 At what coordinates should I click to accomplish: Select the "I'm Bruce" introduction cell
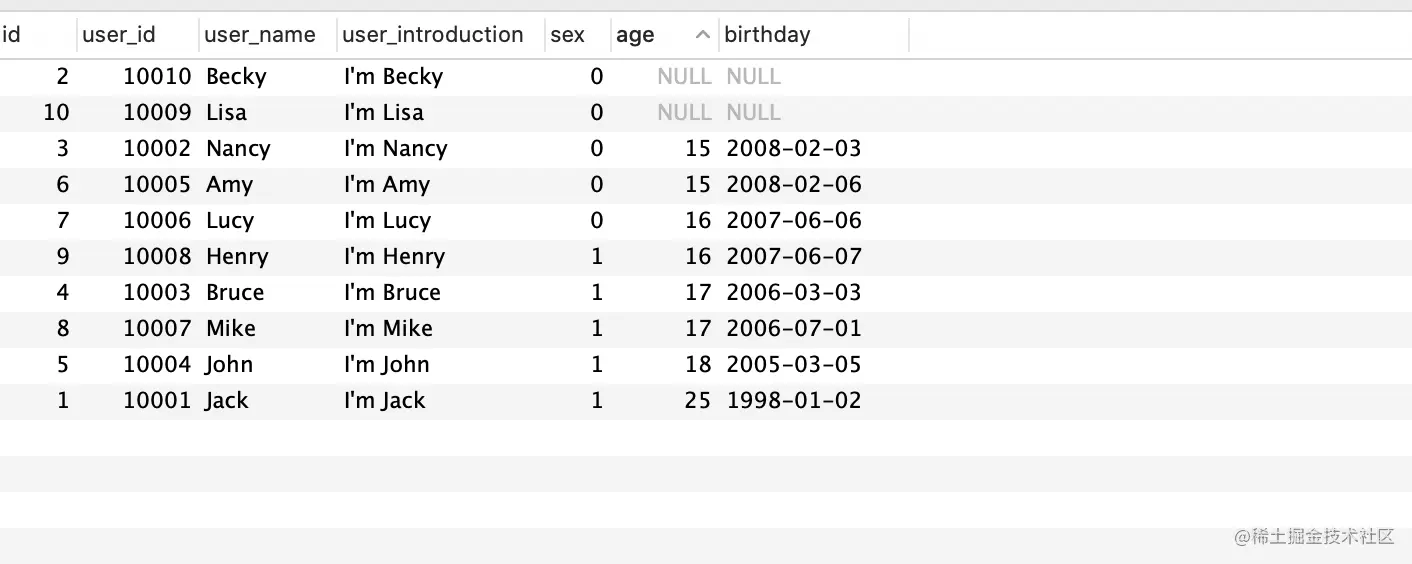coord(392,293)
